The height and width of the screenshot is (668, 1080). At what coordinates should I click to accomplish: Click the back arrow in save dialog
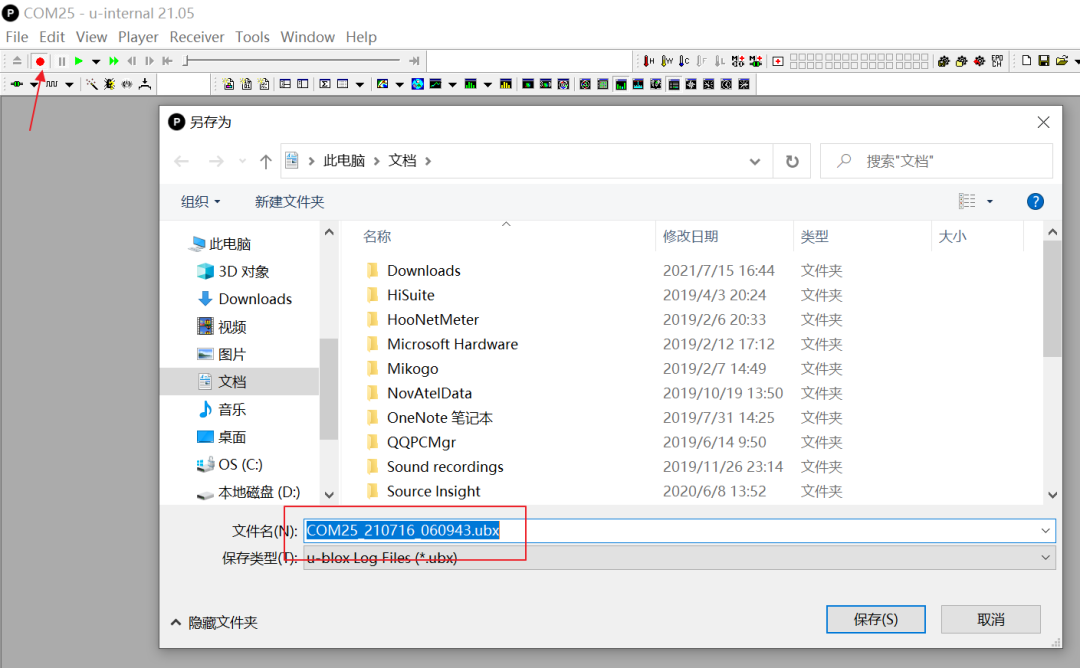tap(181, 161)
